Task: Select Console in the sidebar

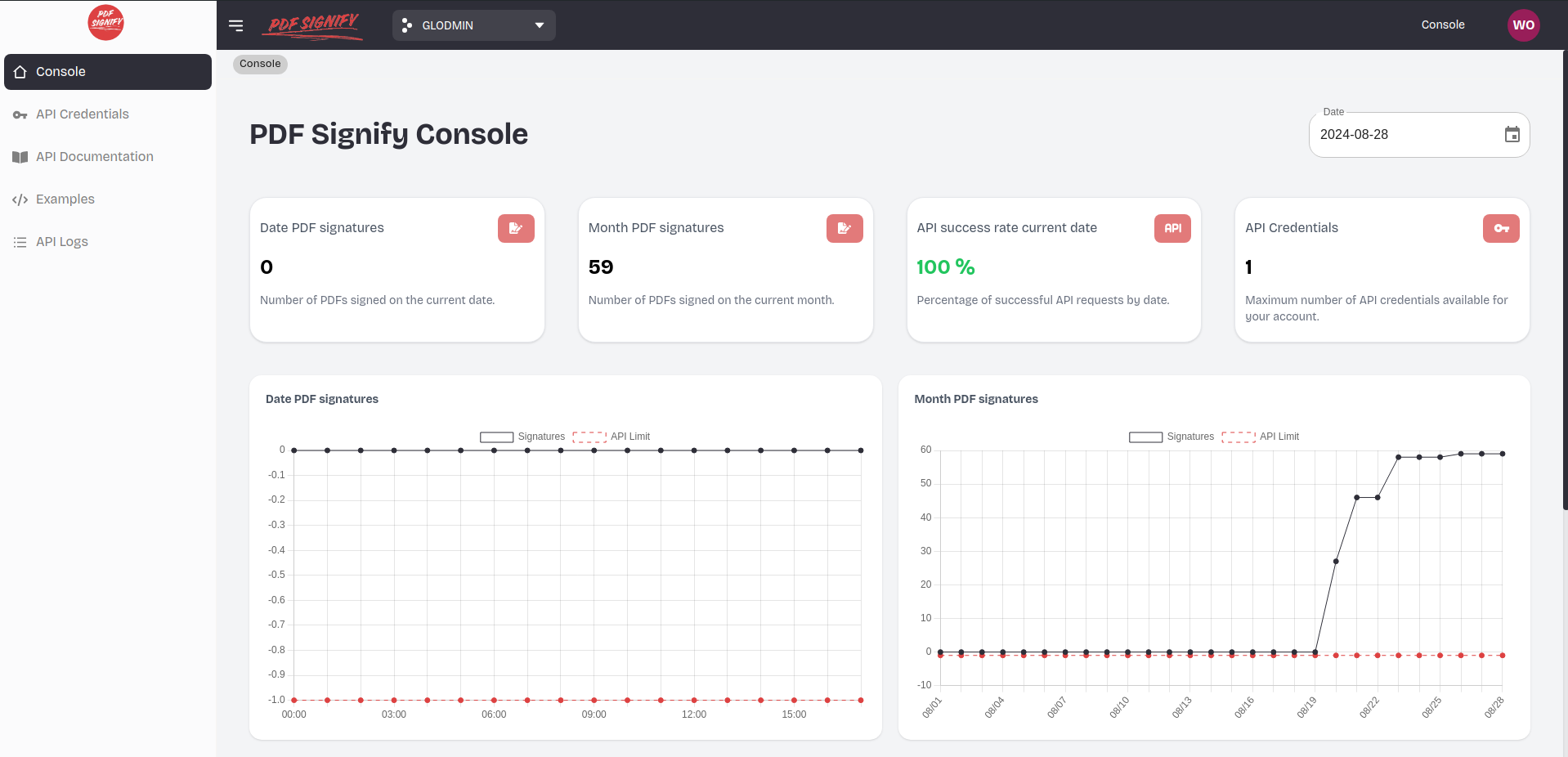Action: tap(108, 72)
